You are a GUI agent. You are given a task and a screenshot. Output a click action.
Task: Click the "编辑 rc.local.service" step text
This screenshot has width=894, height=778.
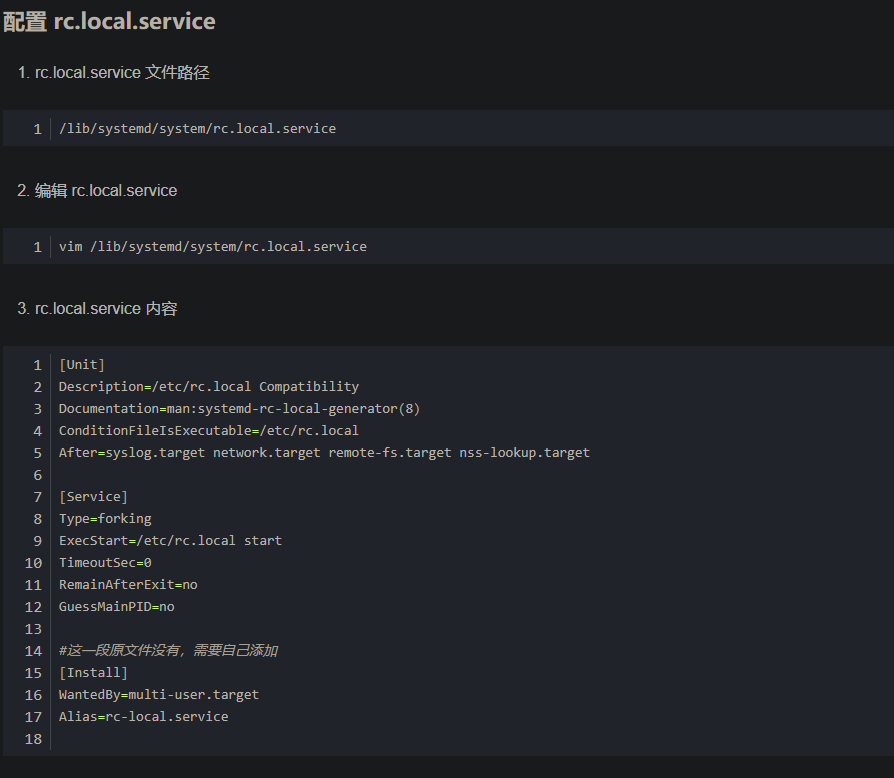tap(106, 191)
